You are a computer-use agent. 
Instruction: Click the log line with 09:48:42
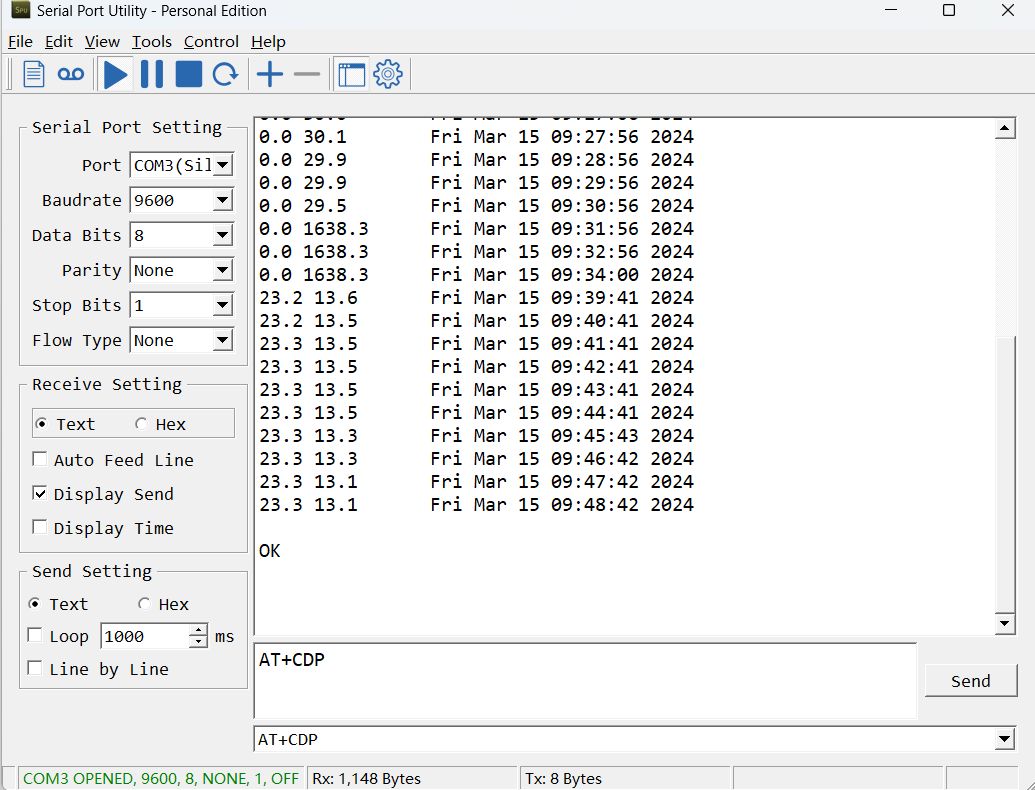click(476, 504)
